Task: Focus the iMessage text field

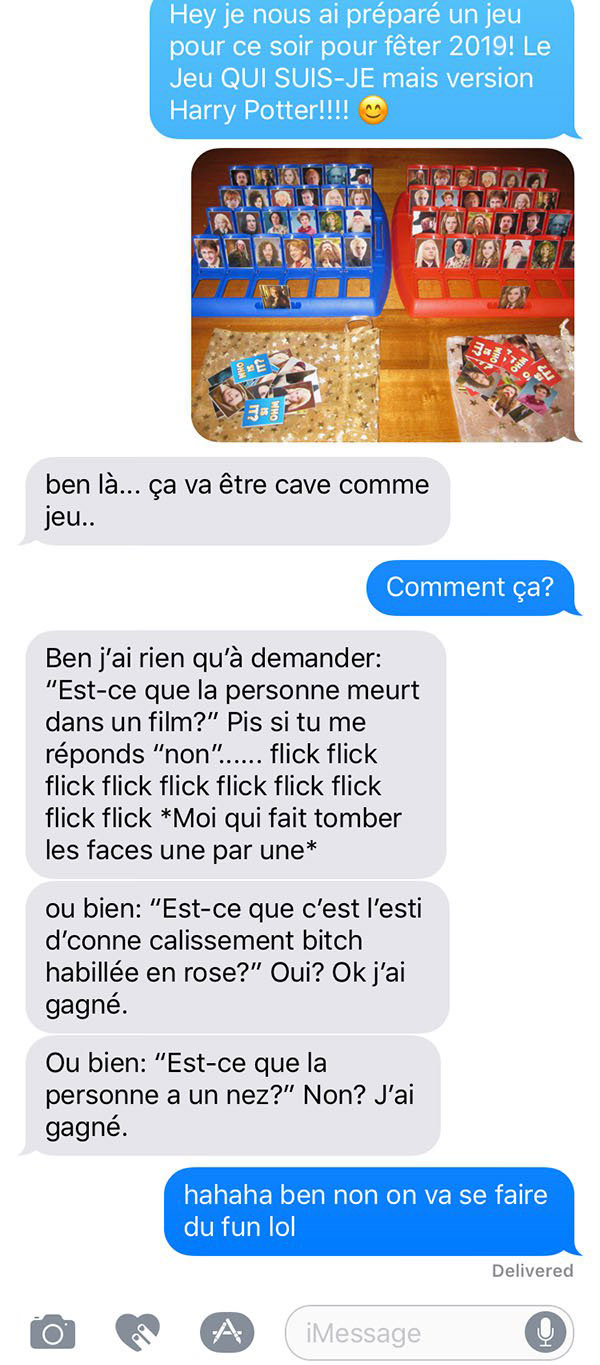Action: [430, 1332]
